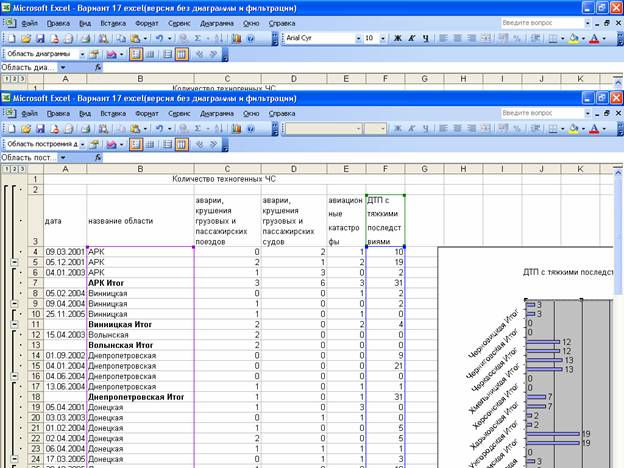Click the Save icon in the upper window toolbar
This screenshot has height=468, width=624.
tap(40, 38)
